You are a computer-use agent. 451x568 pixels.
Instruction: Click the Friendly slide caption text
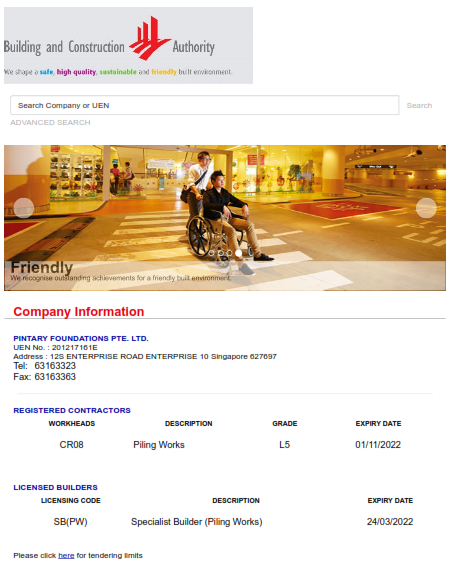click(x=120, y=278)
